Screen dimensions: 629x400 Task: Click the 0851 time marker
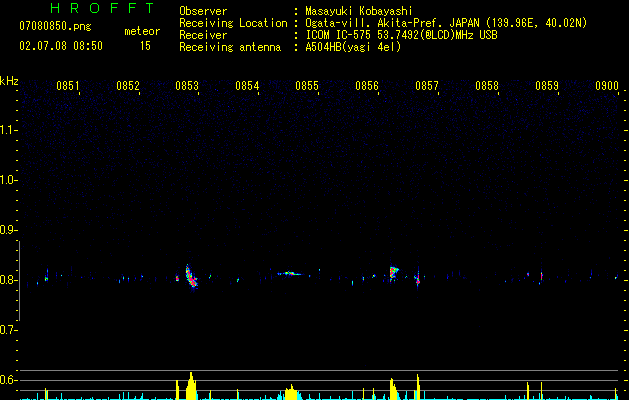(x=67, y=86)
